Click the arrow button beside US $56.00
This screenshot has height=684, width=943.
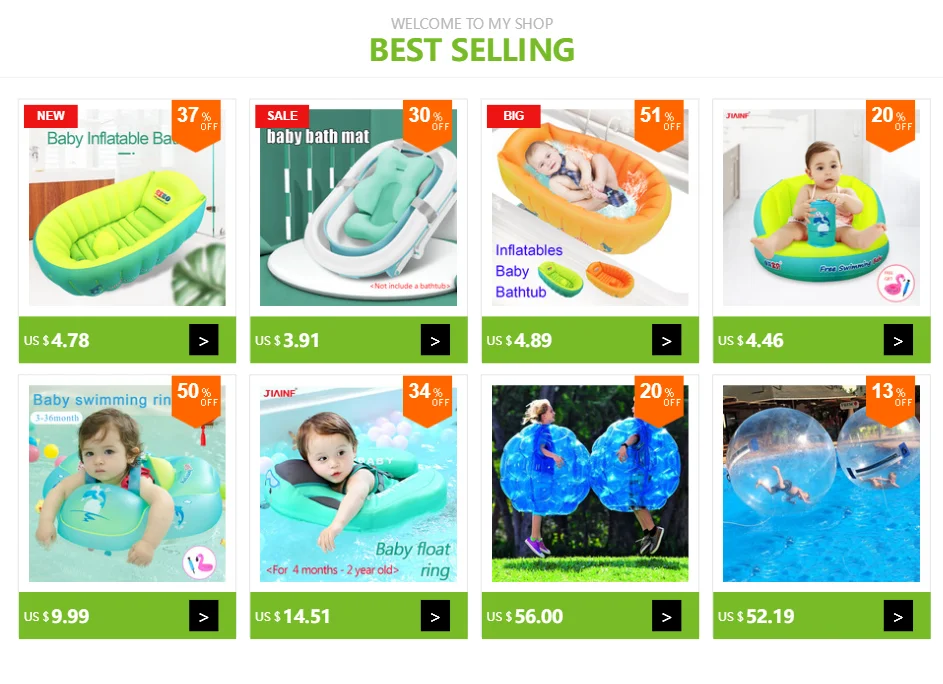pos(666,615)
